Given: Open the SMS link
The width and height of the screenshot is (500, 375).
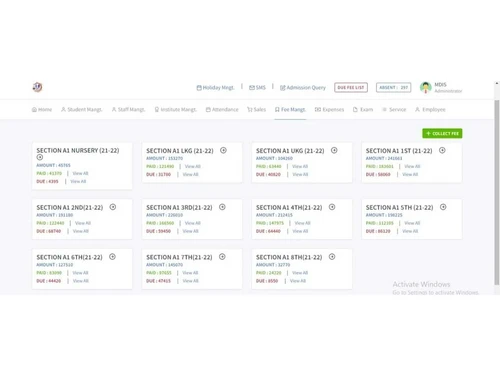Looking at the screenshot, I should (x=257, y=88).
